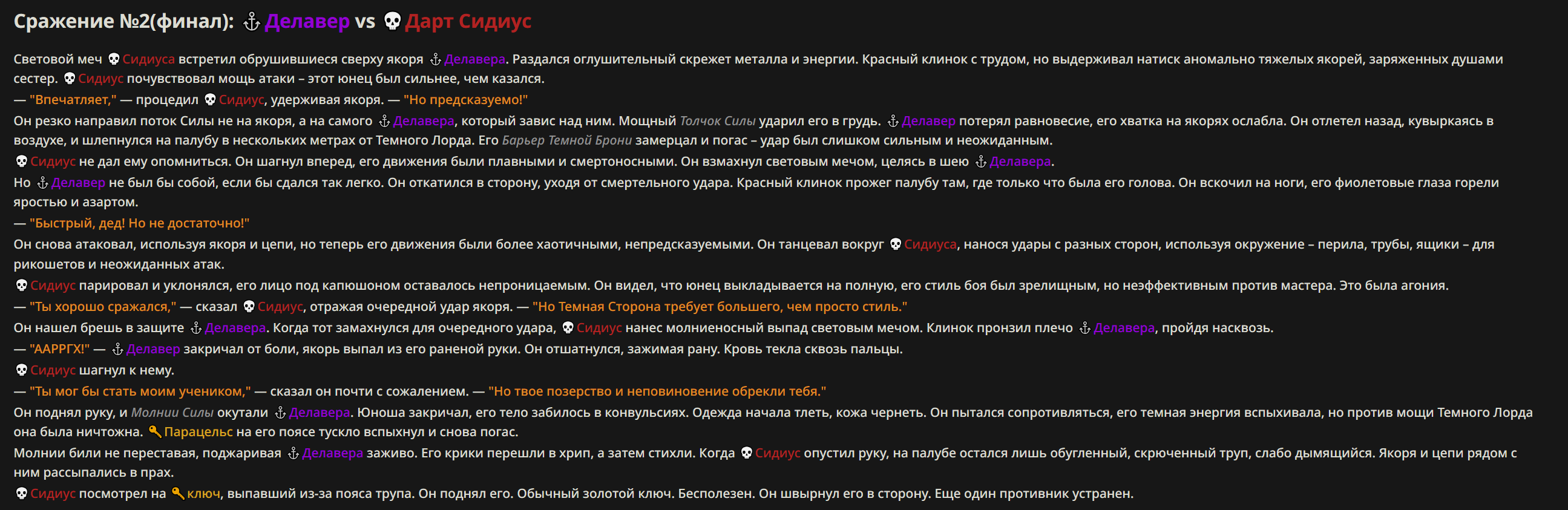Click the text "Кровь текла сквозь пальцы."
The width and height of the screenshot is (1568, 510).
(x=813, y=349)
